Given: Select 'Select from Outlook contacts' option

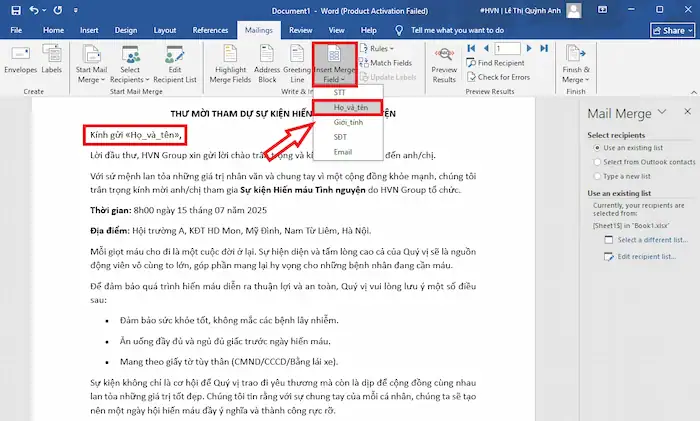Looking at the screenshot, I should tap(595, 161).
